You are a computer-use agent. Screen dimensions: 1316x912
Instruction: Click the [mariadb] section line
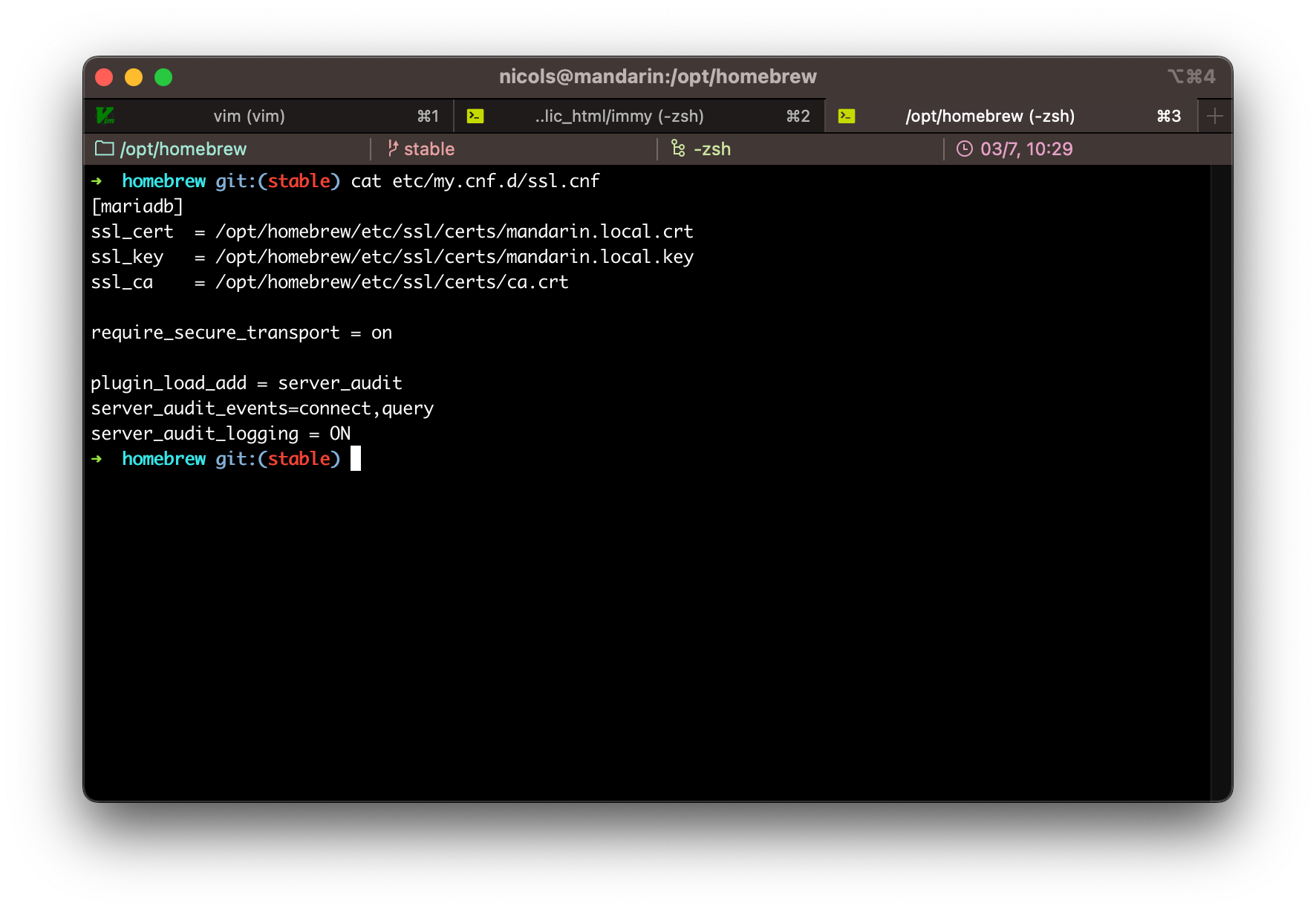pyautogui.click(x=137, y=206)
